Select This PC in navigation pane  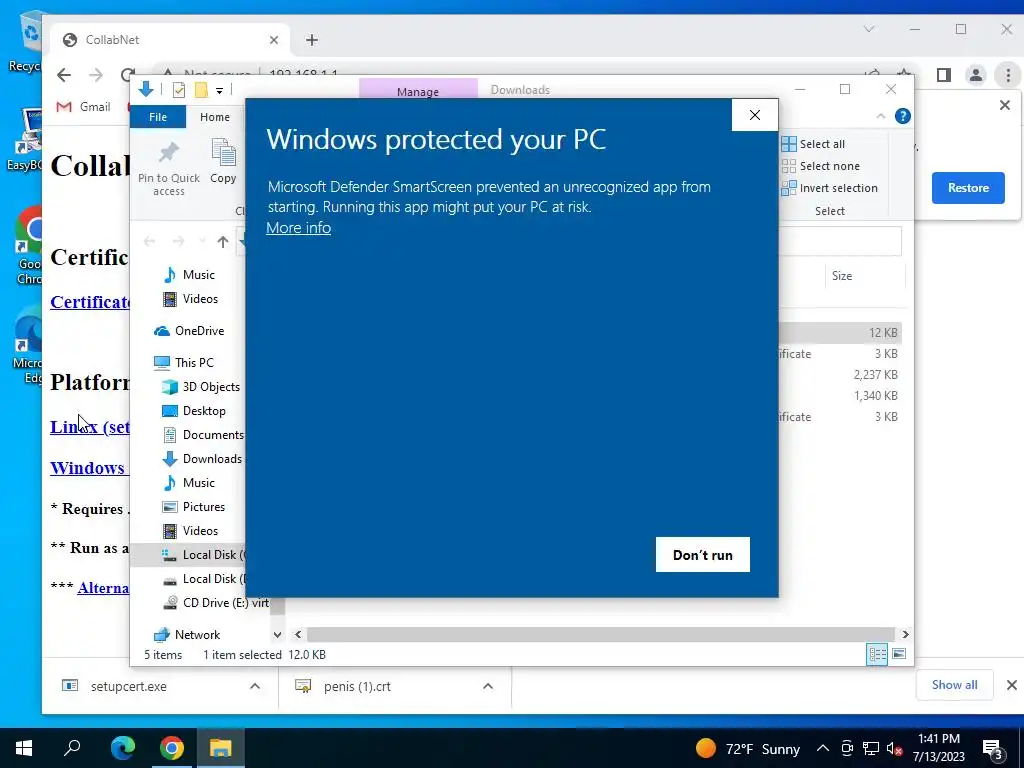(184, 362)
